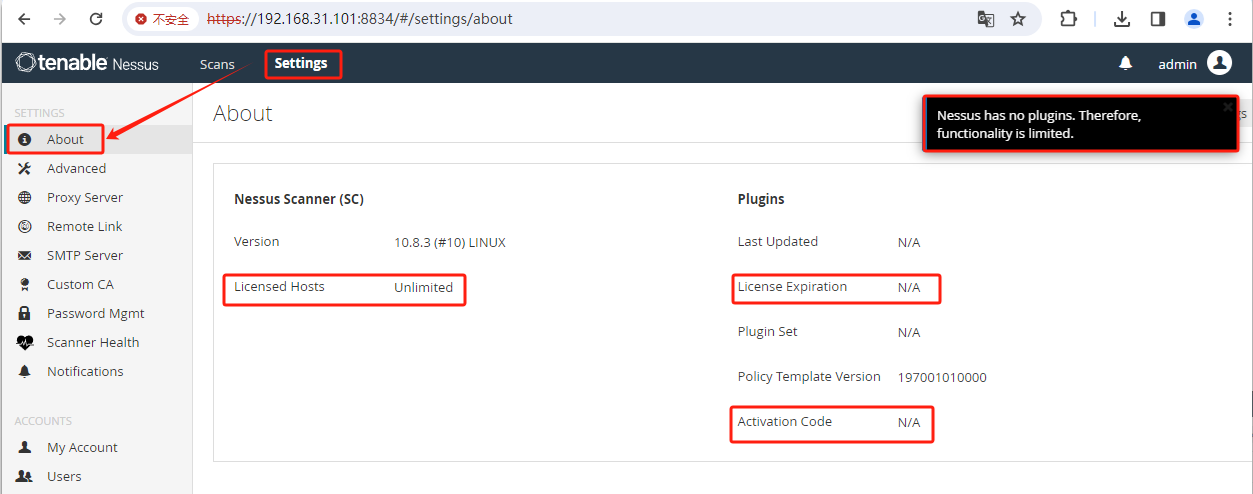This screenshot has height=494, width=1253.
Task: Click the Proxy Server globe icon
Action: 25,197
